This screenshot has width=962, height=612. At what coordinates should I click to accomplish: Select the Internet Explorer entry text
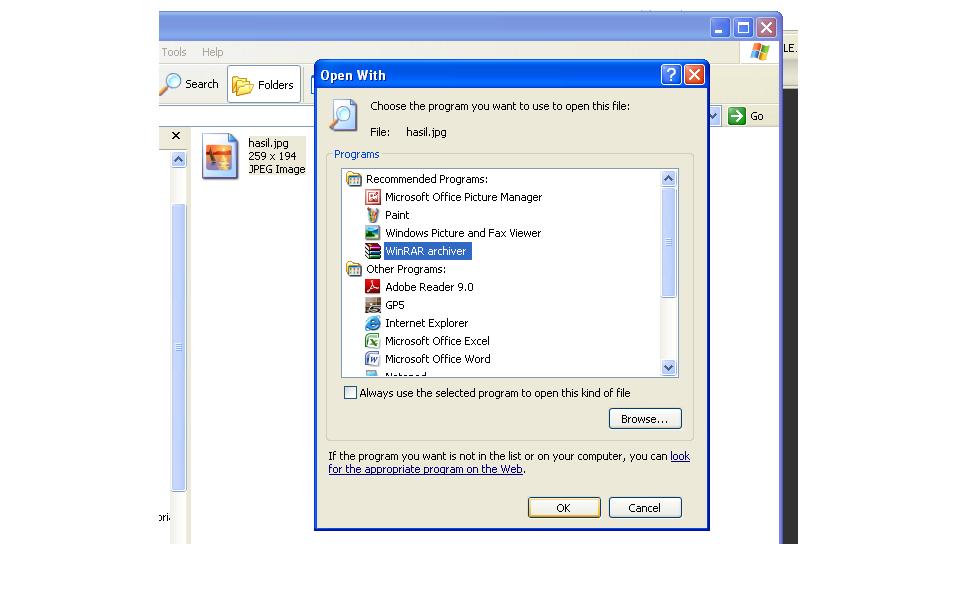pyautogui.click(x=426, y=323)
